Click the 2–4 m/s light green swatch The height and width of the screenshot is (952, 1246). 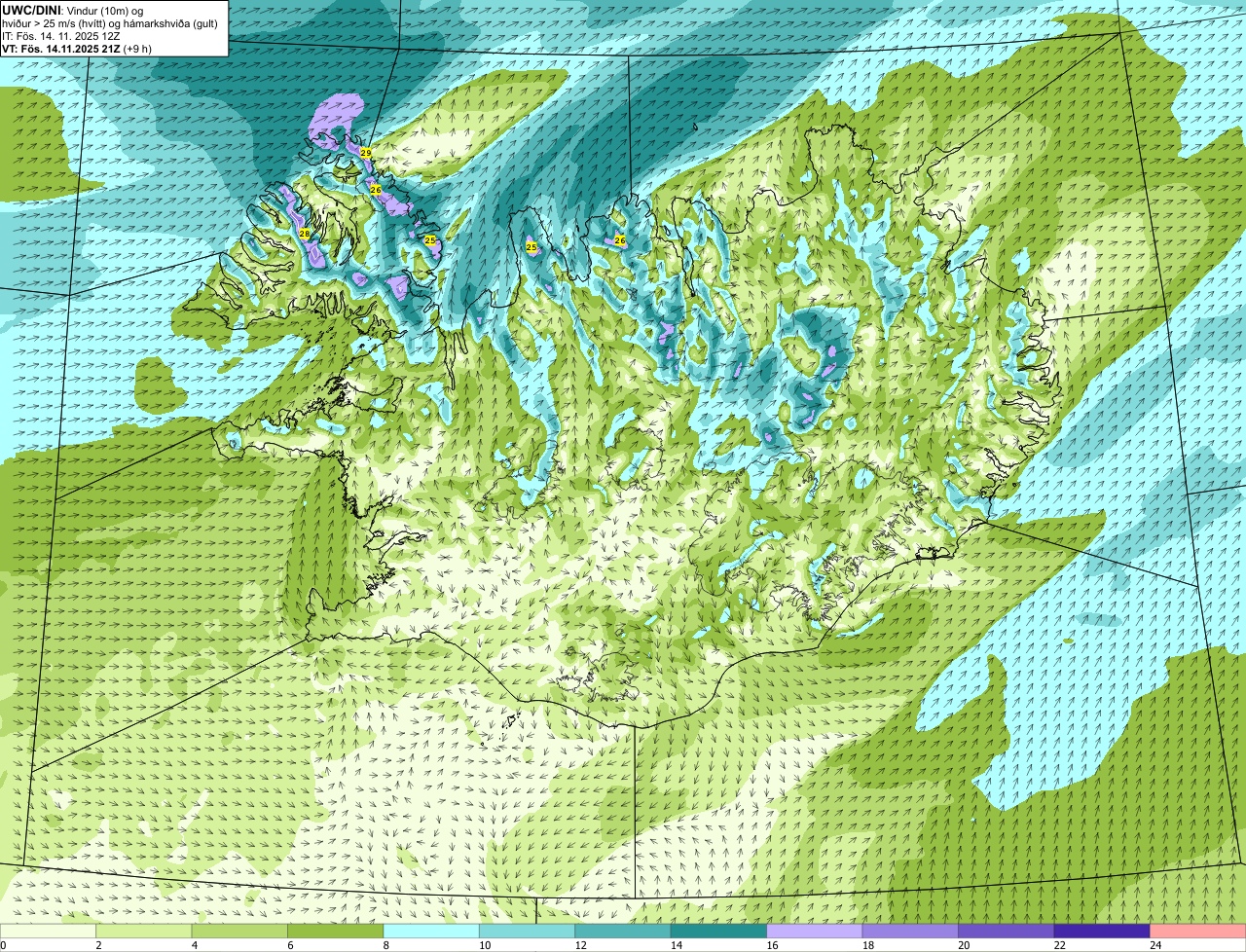[144, 931]
